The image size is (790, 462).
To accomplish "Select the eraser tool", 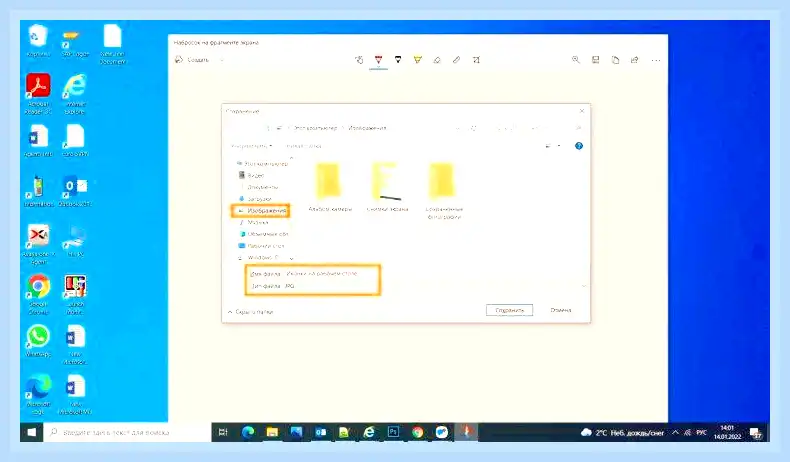I will (437, 60).
